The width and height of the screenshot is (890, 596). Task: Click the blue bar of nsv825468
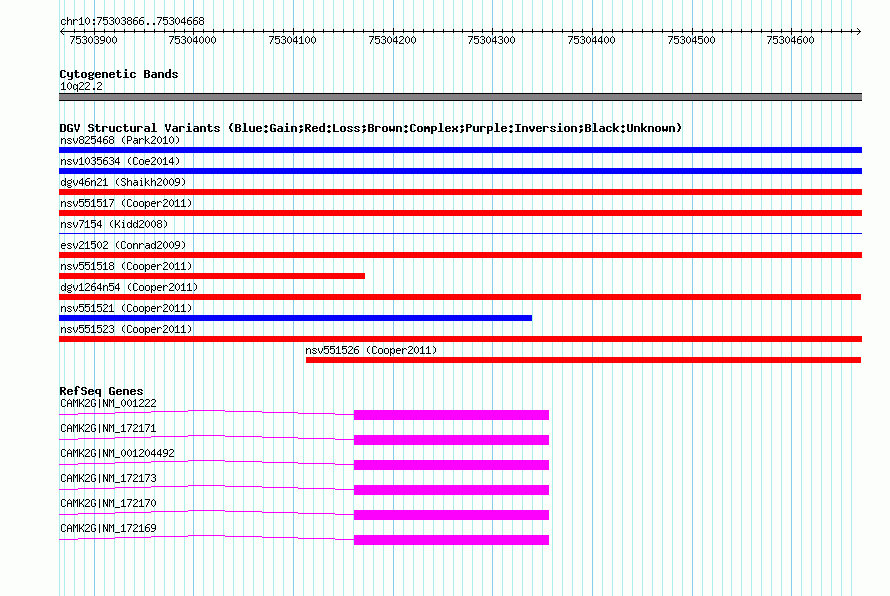(x=460, y=150)
